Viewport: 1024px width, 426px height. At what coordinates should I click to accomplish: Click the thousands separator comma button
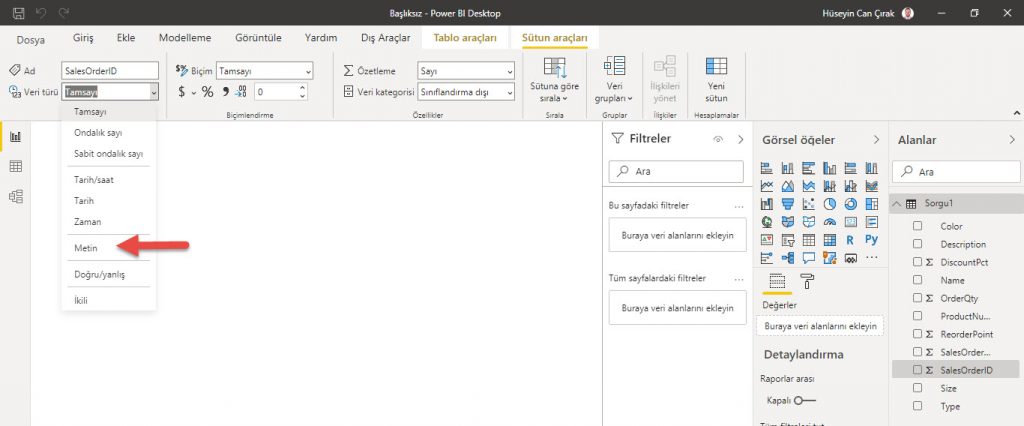pos(225,92)
